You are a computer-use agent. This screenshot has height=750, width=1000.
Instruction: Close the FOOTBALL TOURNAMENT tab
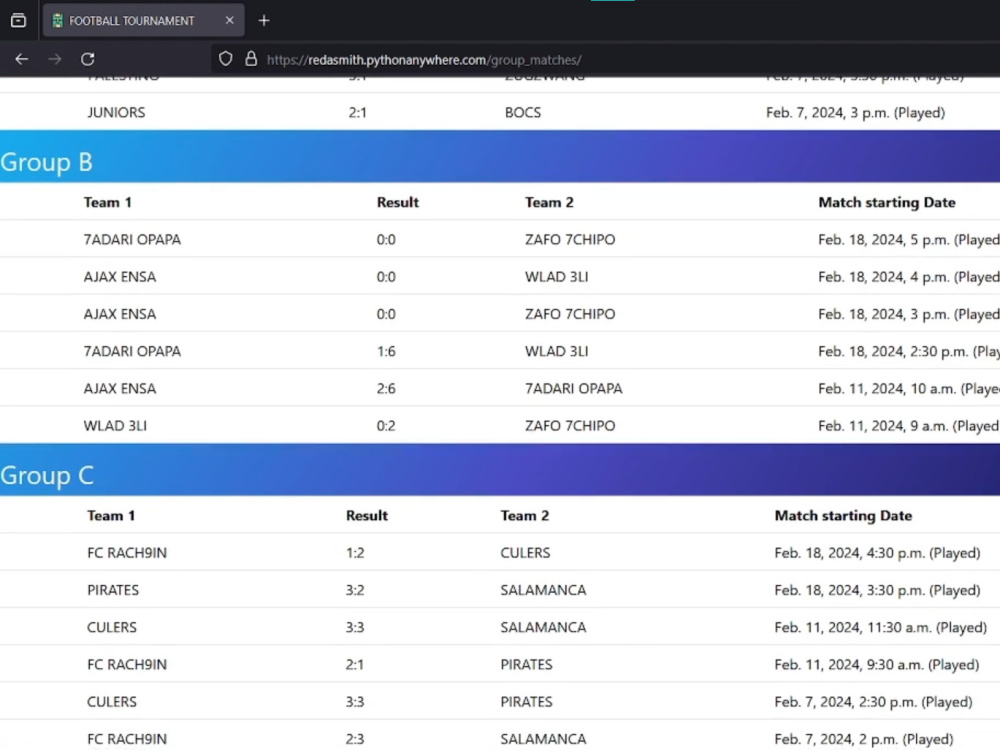pos(230,20)
